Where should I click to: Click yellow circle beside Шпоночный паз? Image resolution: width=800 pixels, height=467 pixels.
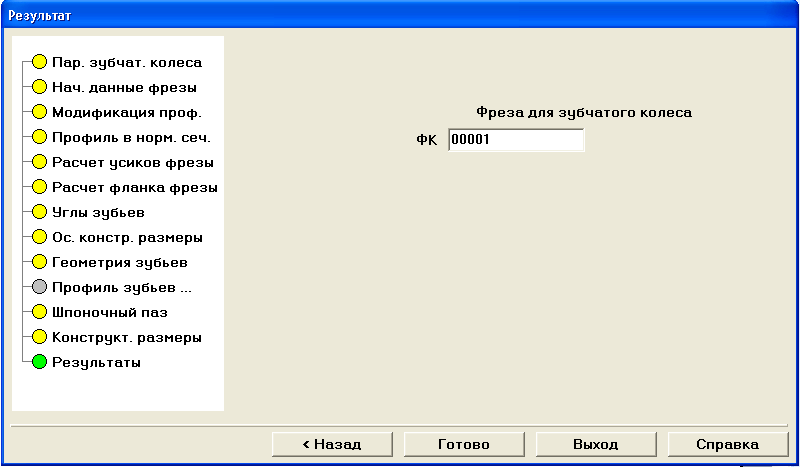39,312
